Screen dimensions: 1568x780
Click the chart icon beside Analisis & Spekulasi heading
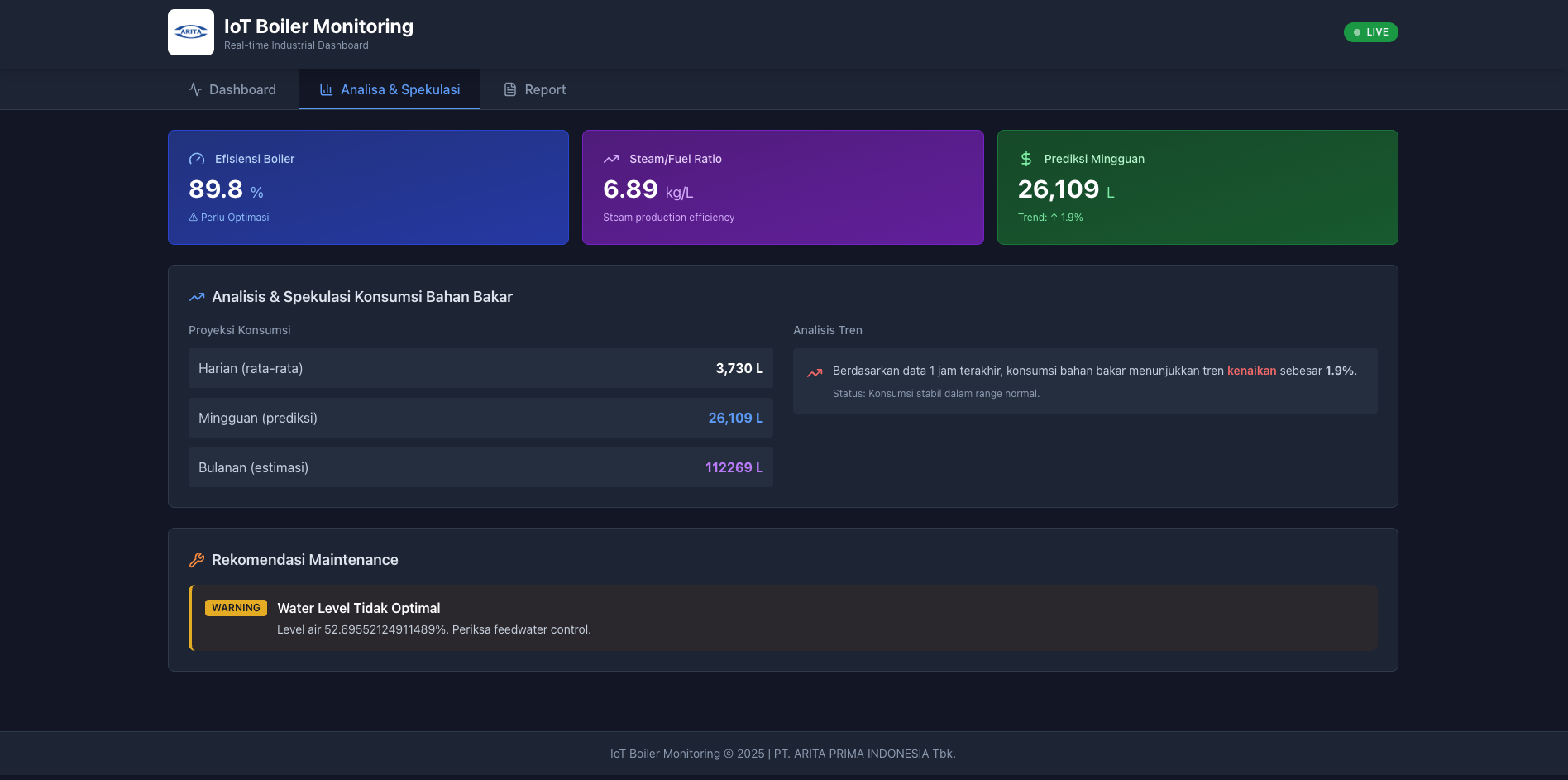coord(197,297)
